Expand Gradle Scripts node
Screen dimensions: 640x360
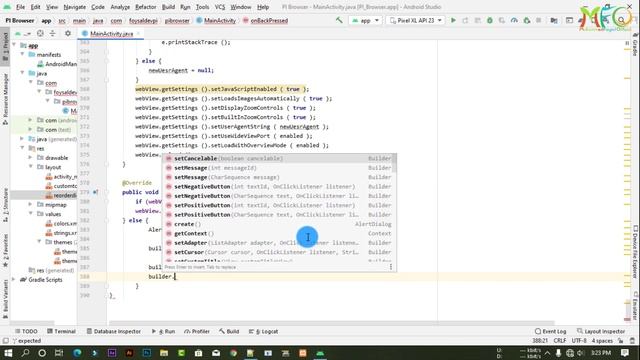14,280
